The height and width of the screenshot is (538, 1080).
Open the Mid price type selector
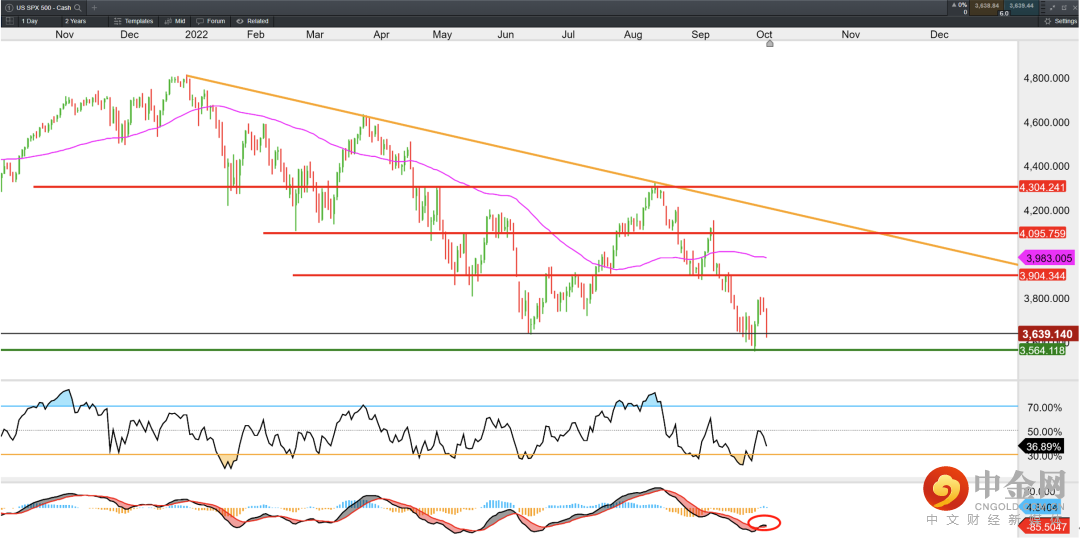tap(174, 20)
